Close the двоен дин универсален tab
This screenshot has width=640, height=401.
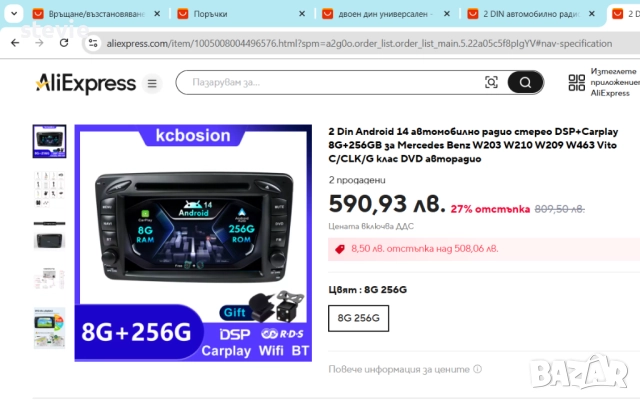[447, 14]
